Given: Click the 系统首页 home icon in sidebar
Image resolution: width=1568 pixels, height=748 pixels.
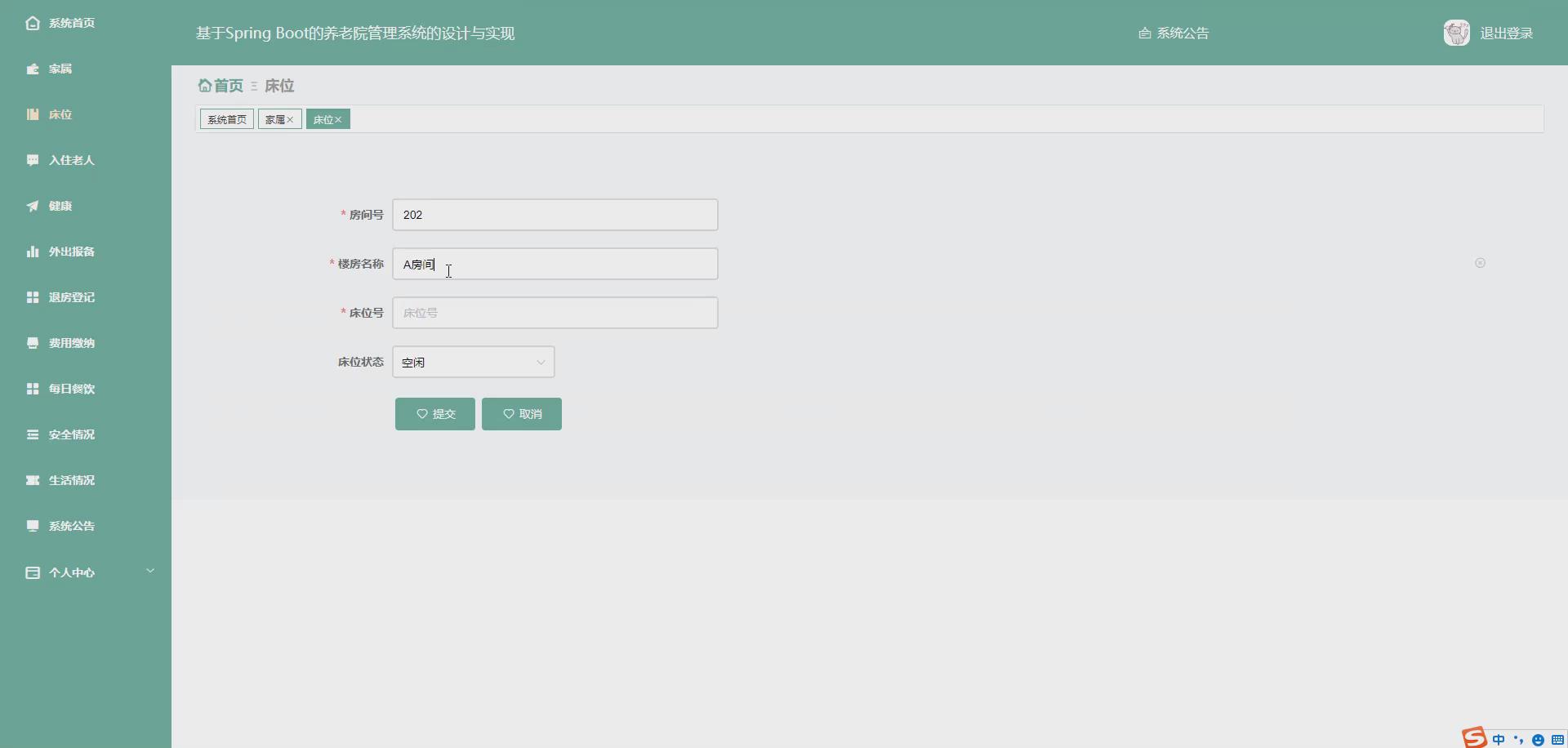Looking at the screenshot, I should tap(33, 23).
